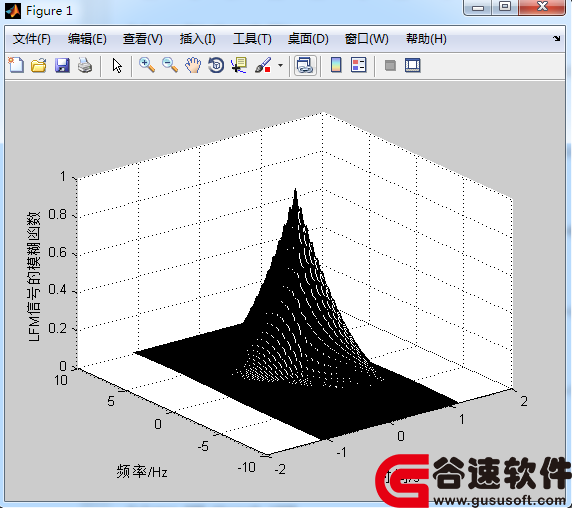Click the z-axis tick label 0.4
Viewport: 572px width, 508px height.
[58, 290]
